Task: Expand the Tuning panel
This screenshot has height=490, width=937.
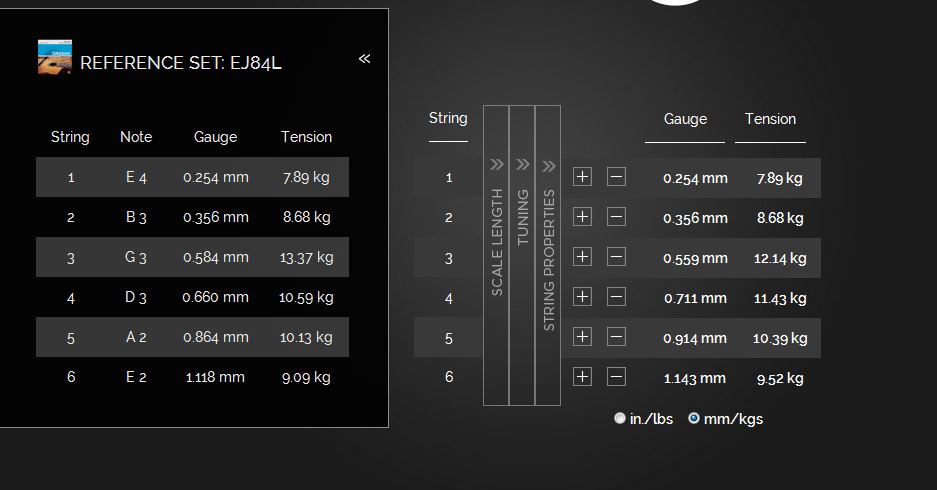Action: [522, 255]
